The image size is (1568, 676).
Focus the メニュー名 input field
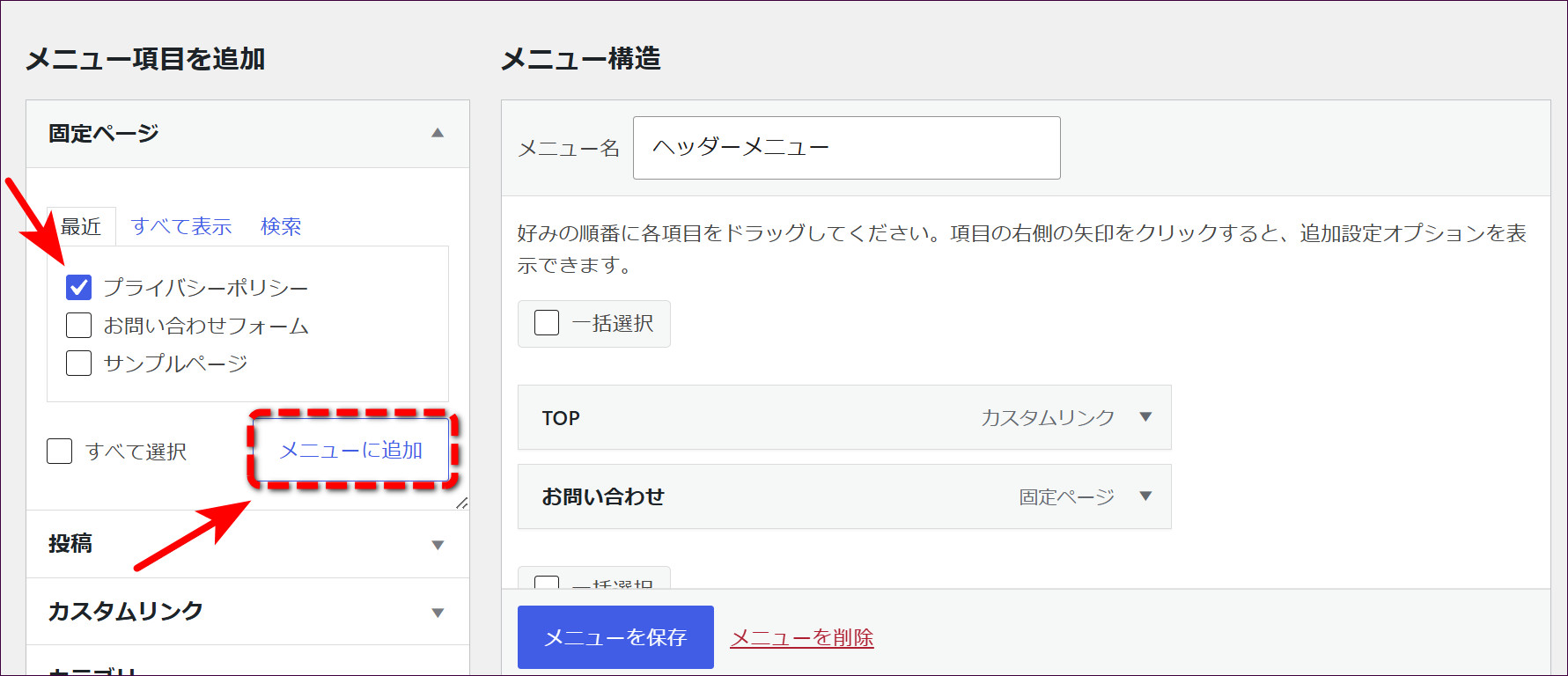click(x=846, y=148)
